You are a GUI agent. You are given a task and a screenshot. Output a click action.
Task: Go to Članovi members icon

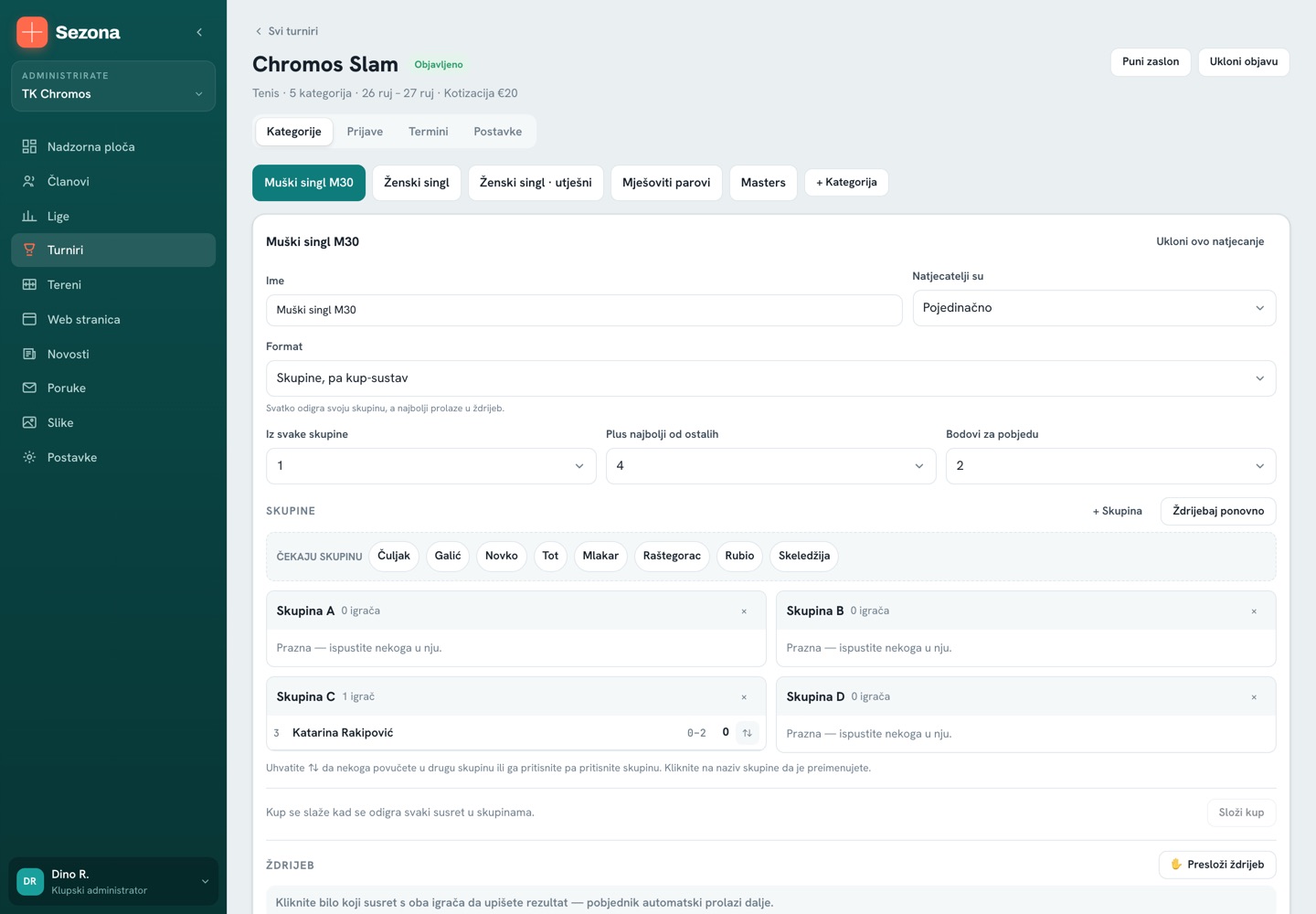(x=29, y=182)
